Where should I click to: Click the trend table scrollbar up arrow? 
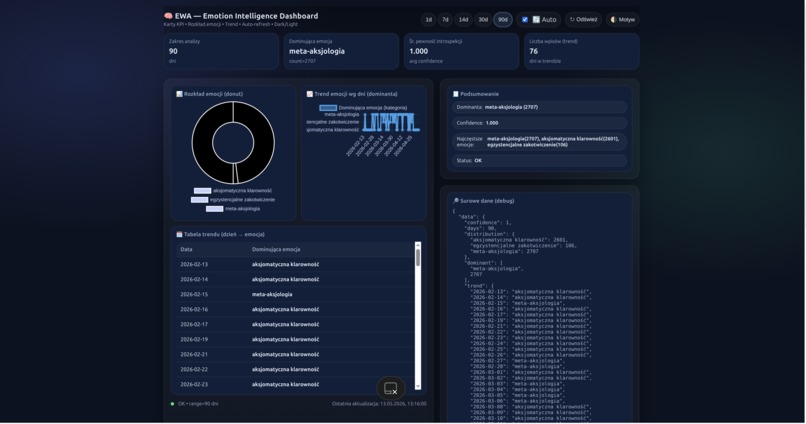418,245
